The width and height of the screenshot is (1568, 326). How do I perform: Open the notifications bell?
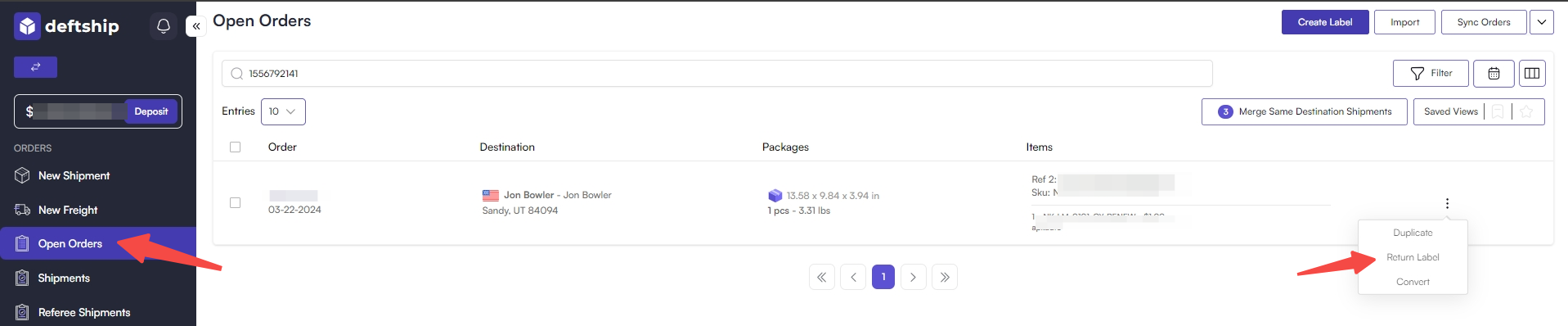[163, 26]
